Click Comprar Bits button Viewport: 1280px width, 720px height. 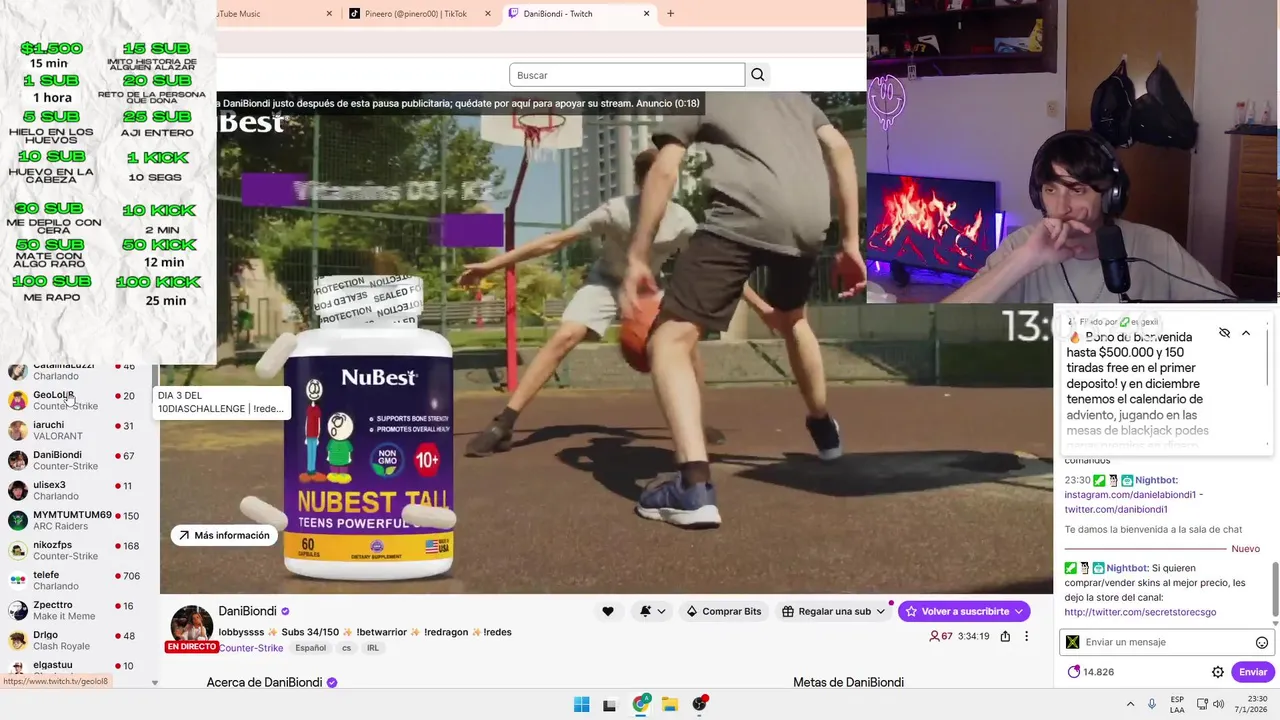723,611
